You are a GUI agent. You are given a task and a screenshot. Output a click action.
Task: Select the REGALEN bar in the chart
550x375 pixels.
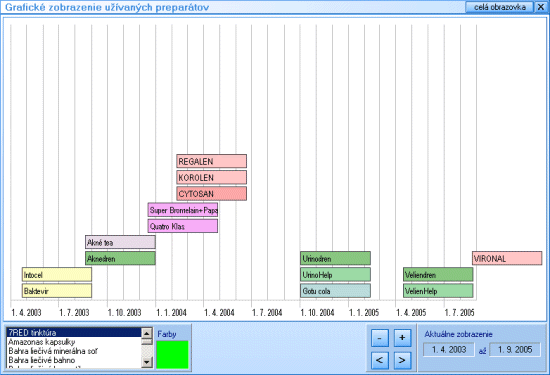coord(212,161)
